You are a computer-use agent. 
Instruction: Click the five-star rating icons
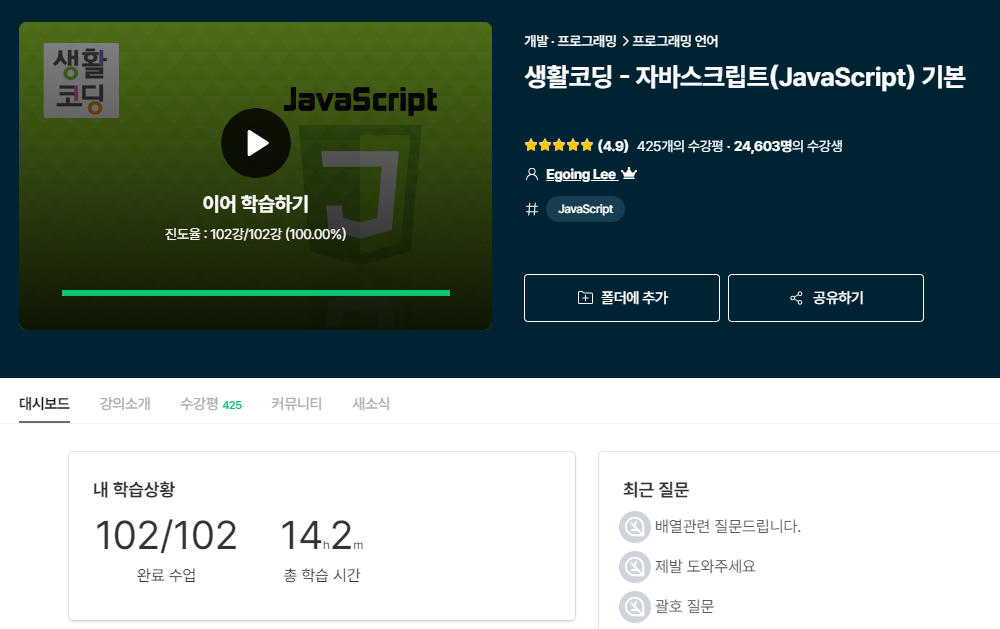pos(559,145)
